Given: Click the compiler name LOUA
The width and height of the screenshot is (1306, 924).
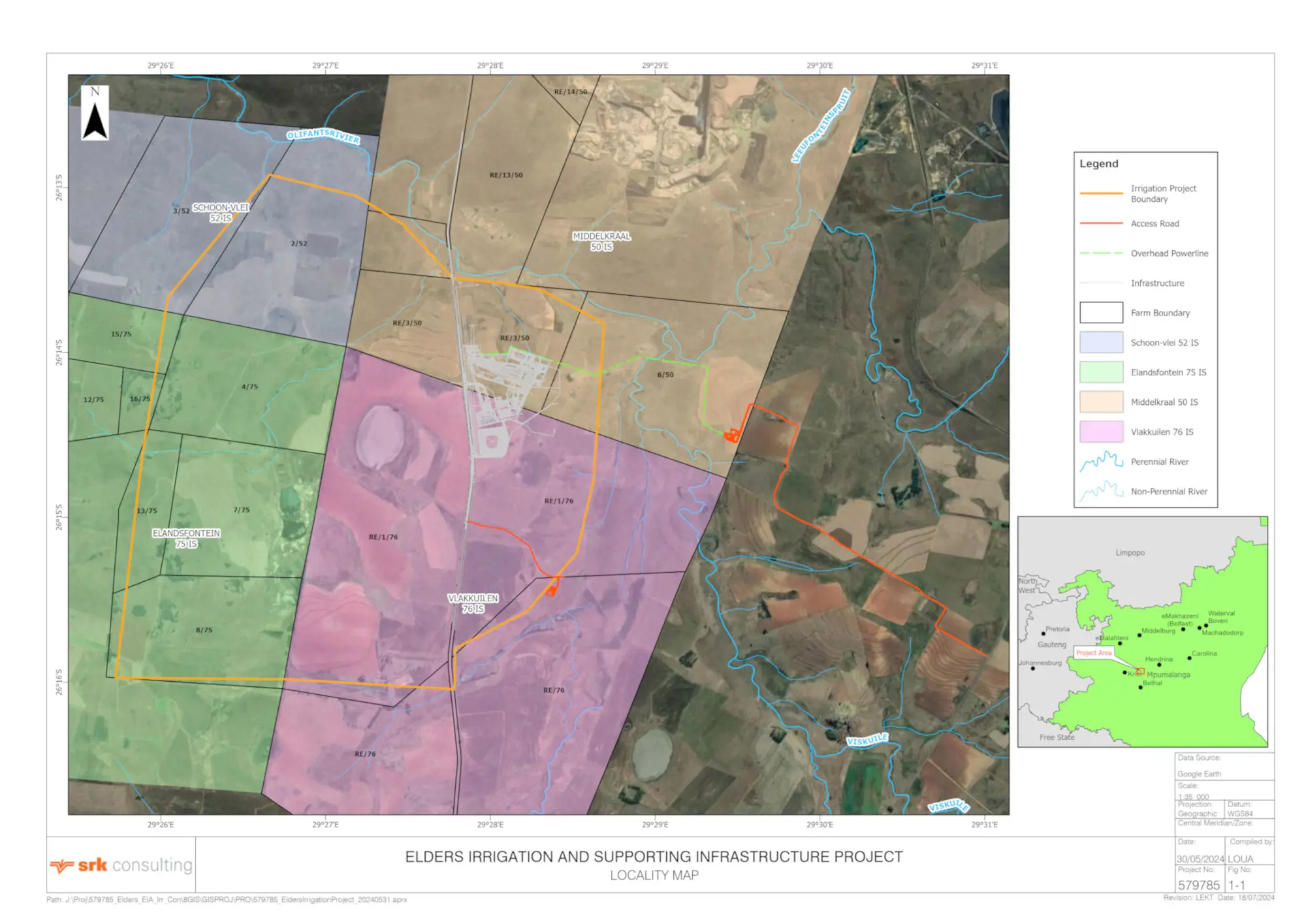Looking at the screenshot, I should (1241, 859).
